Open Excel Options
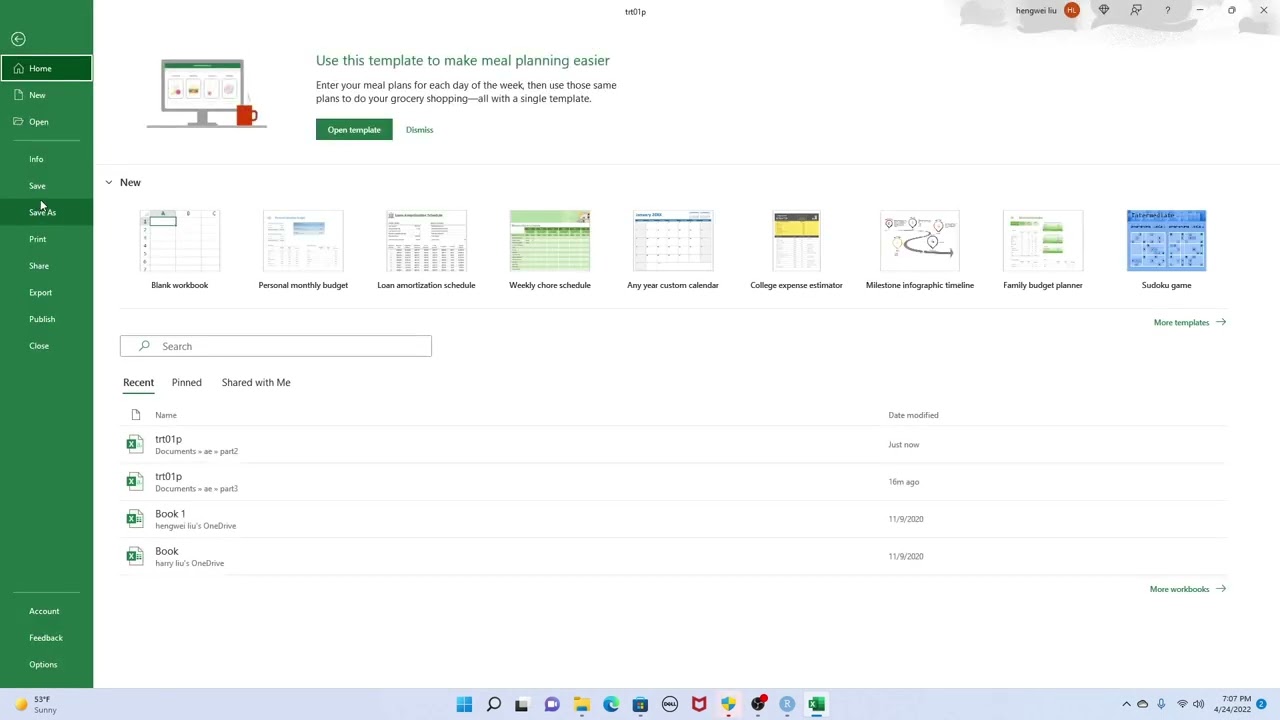 click(43, 664)
